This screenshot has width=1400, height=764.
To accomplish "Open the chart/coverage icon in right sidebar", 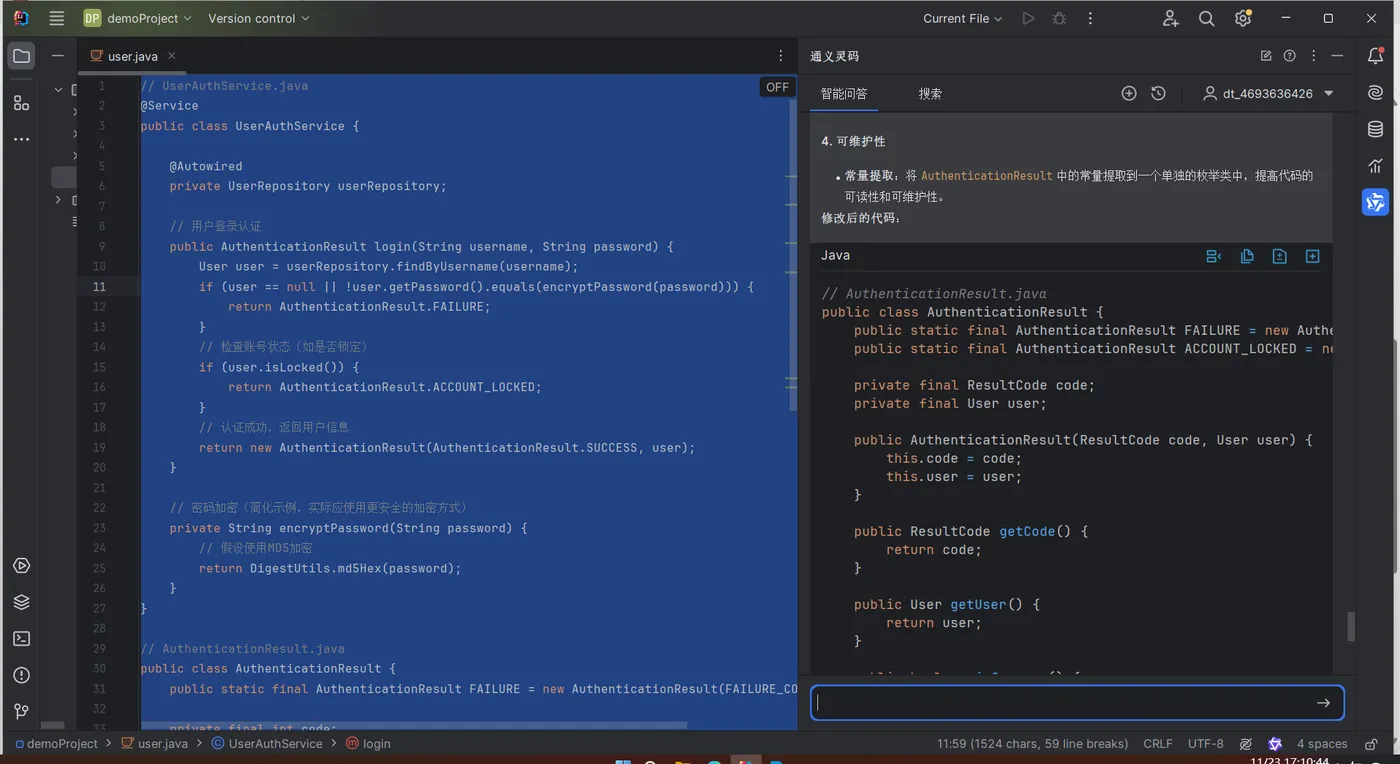I will (1376, 166).
